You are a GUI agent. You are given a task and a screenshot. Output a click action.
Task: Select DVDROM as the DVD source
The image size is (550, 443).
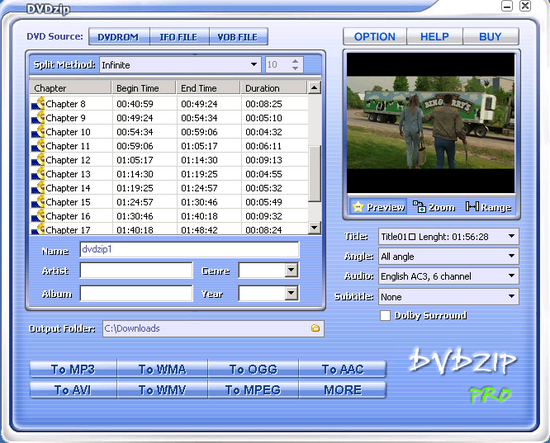pos(119,36)
